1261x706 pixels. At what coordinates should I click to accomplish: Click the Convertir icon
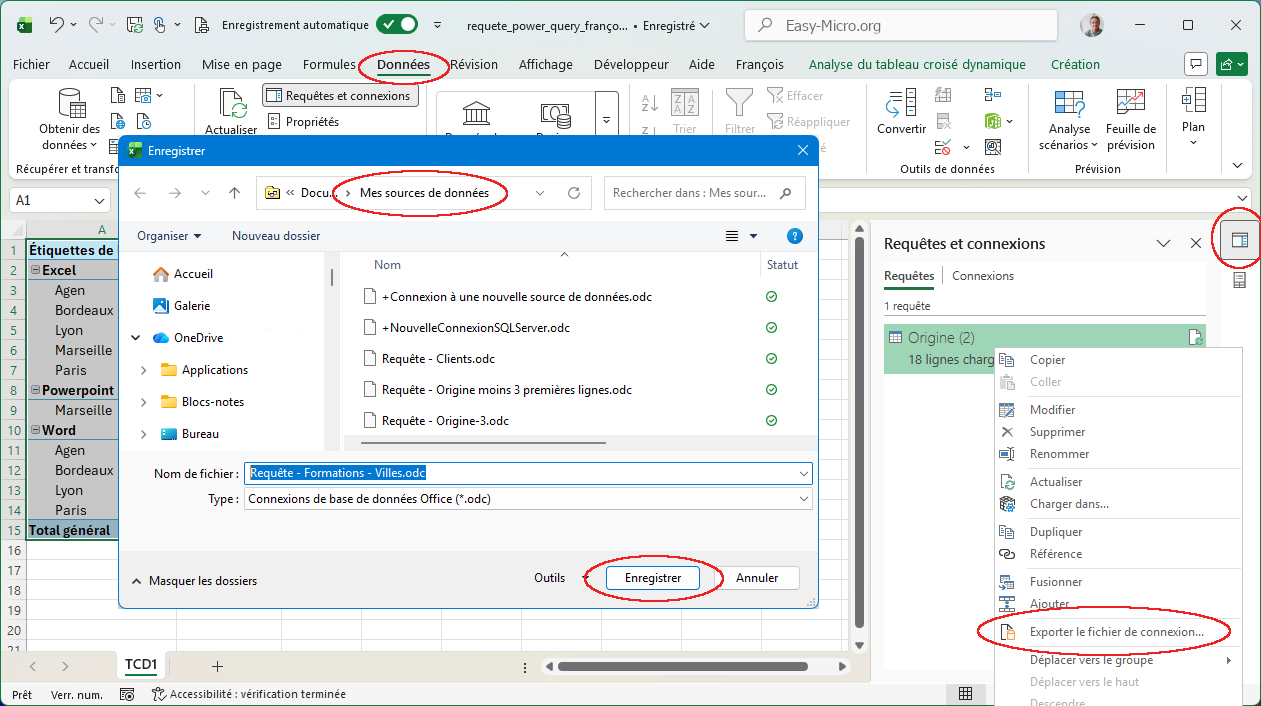[901, 103]
